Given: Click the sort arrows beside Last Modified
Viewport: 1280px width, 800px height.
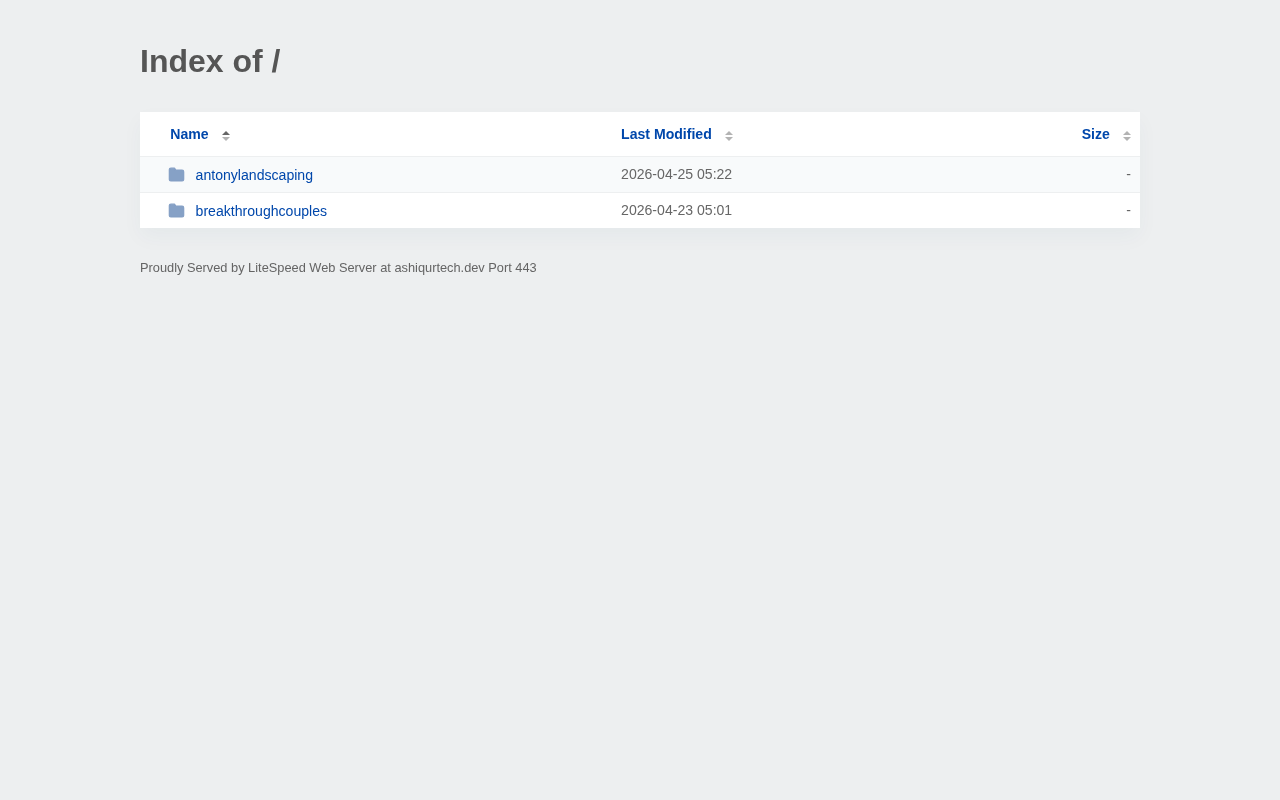Looking at the screenshot, I should [729, 135].
